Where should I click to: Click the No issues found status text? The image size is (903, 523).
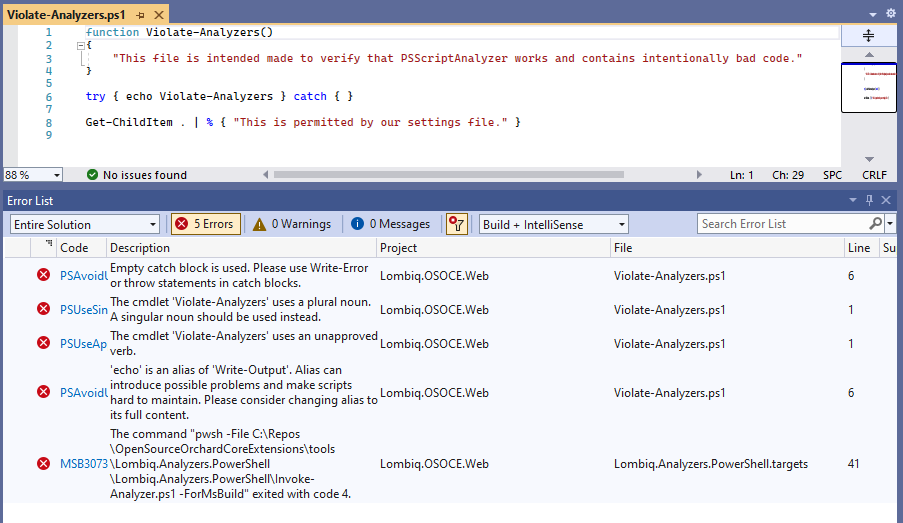[145, 175]
